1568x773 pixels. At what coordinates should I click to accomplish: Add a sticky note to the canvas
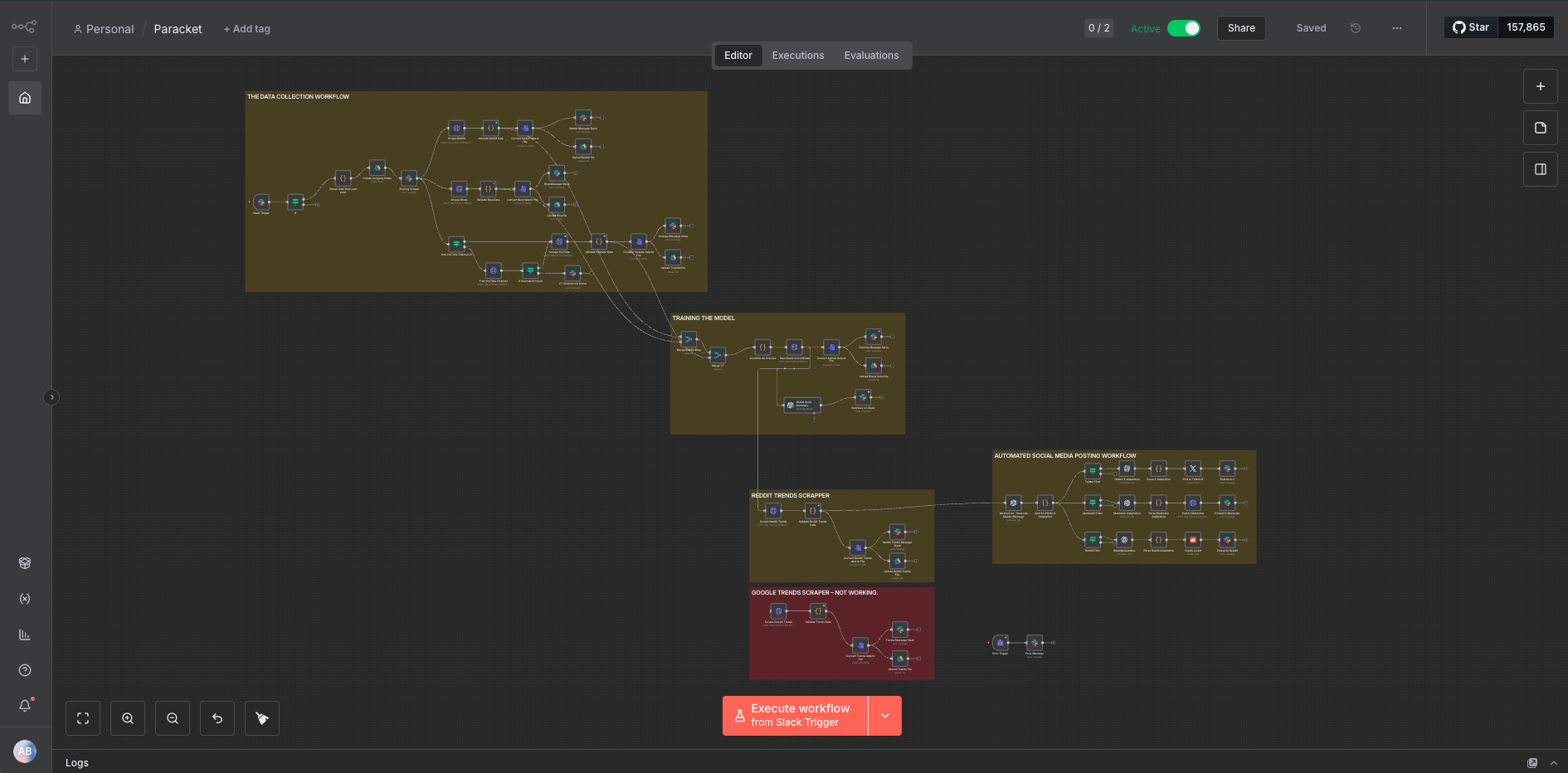point(1540,128)
